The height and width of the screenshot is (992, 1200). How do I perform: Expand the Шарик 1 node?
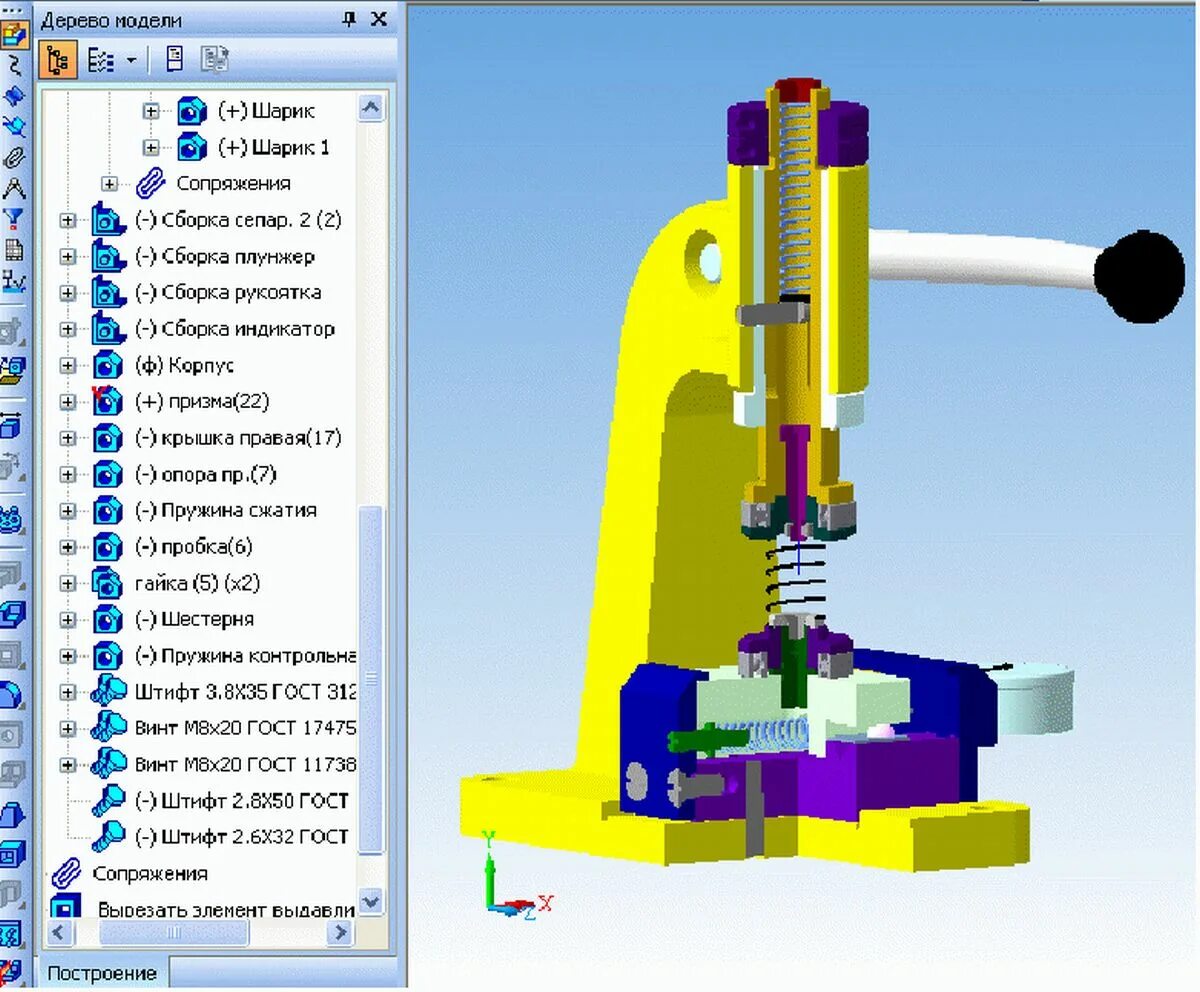tap(151, 147)
